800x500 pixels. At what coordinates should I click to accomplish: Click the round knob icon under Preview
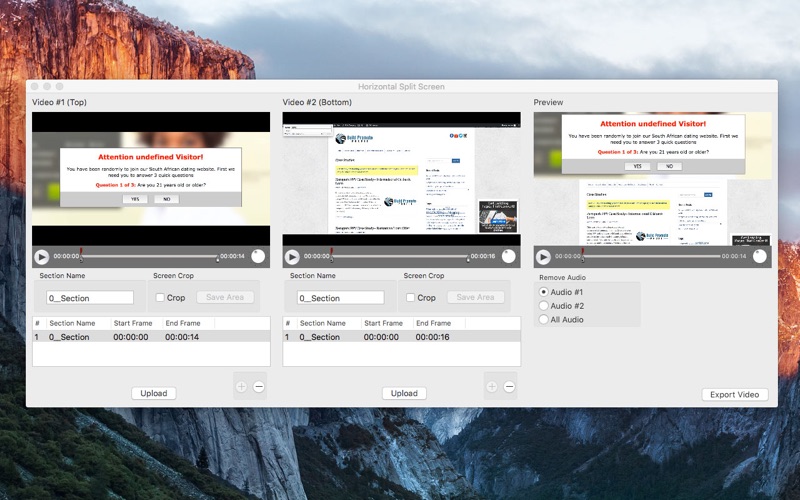coord(760,257)
